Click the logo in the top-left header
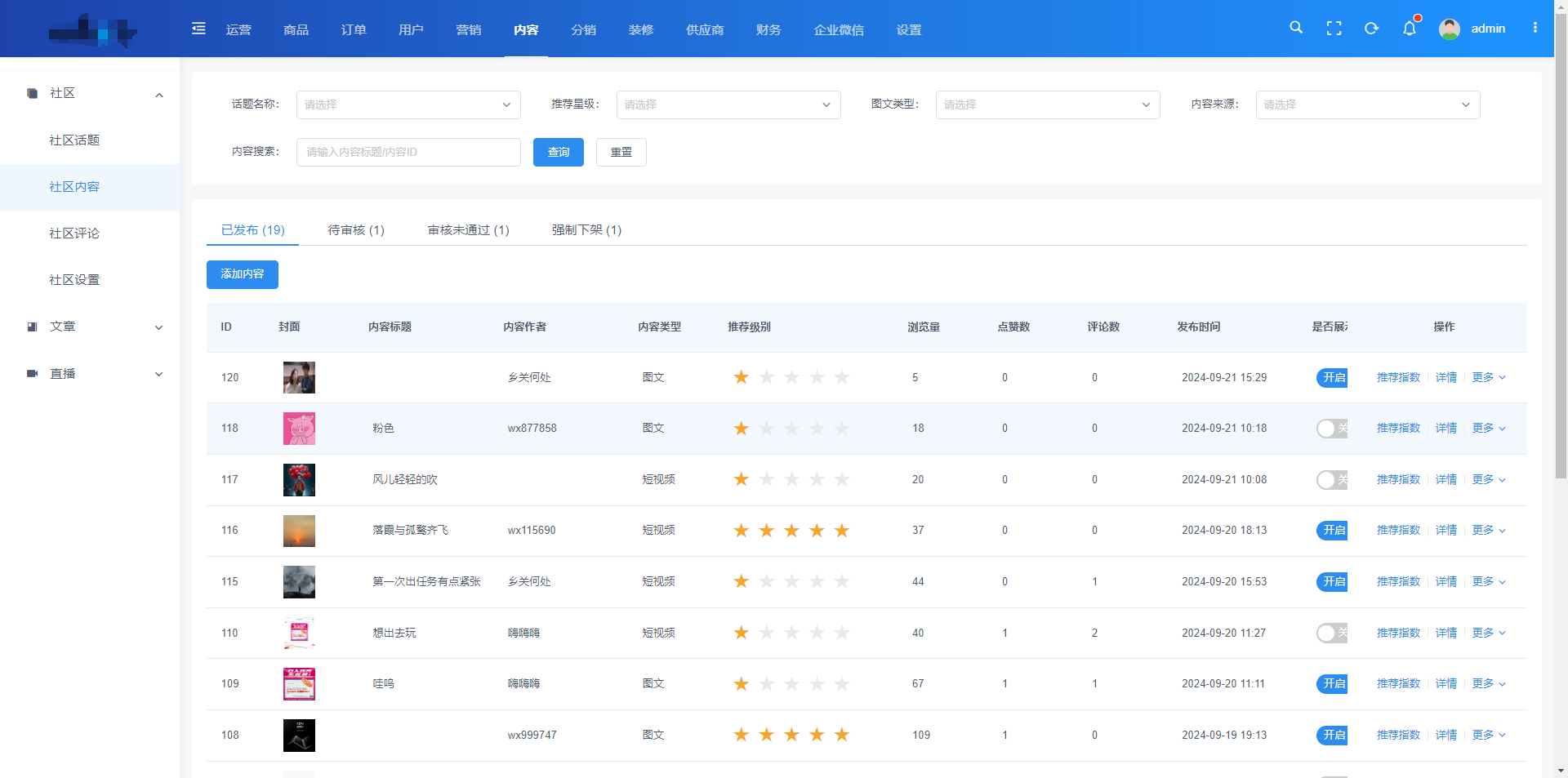This screenshot has width=1568, height=778. click(92, 30)
